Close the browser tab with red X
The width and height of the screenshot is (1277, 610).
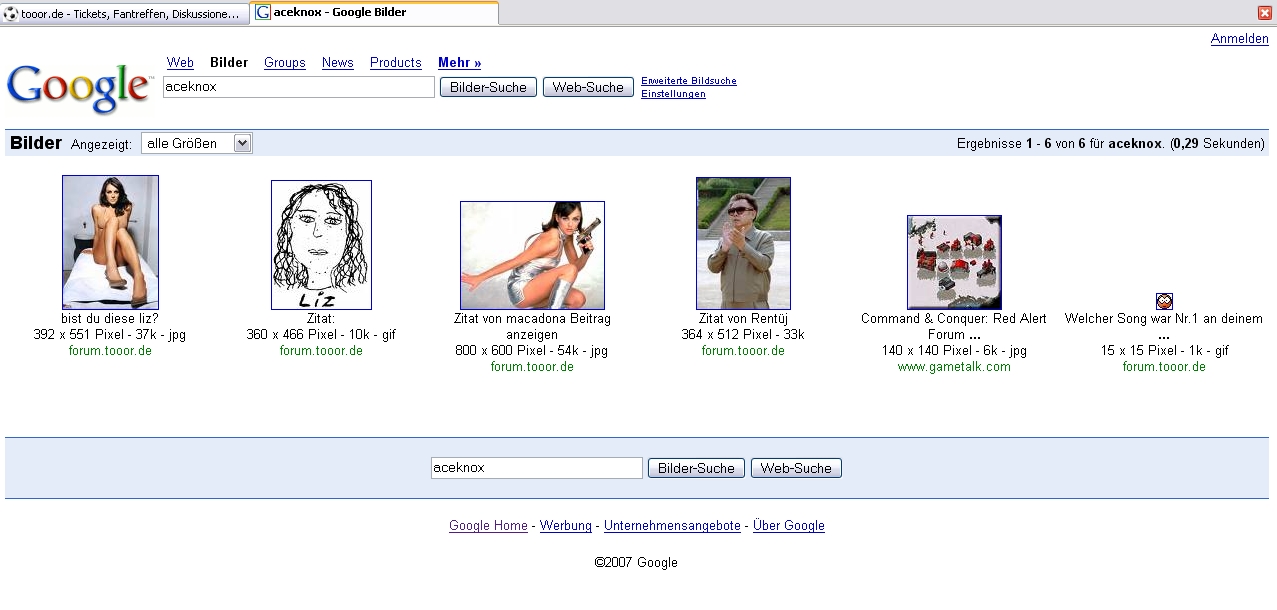point(1264,13)
